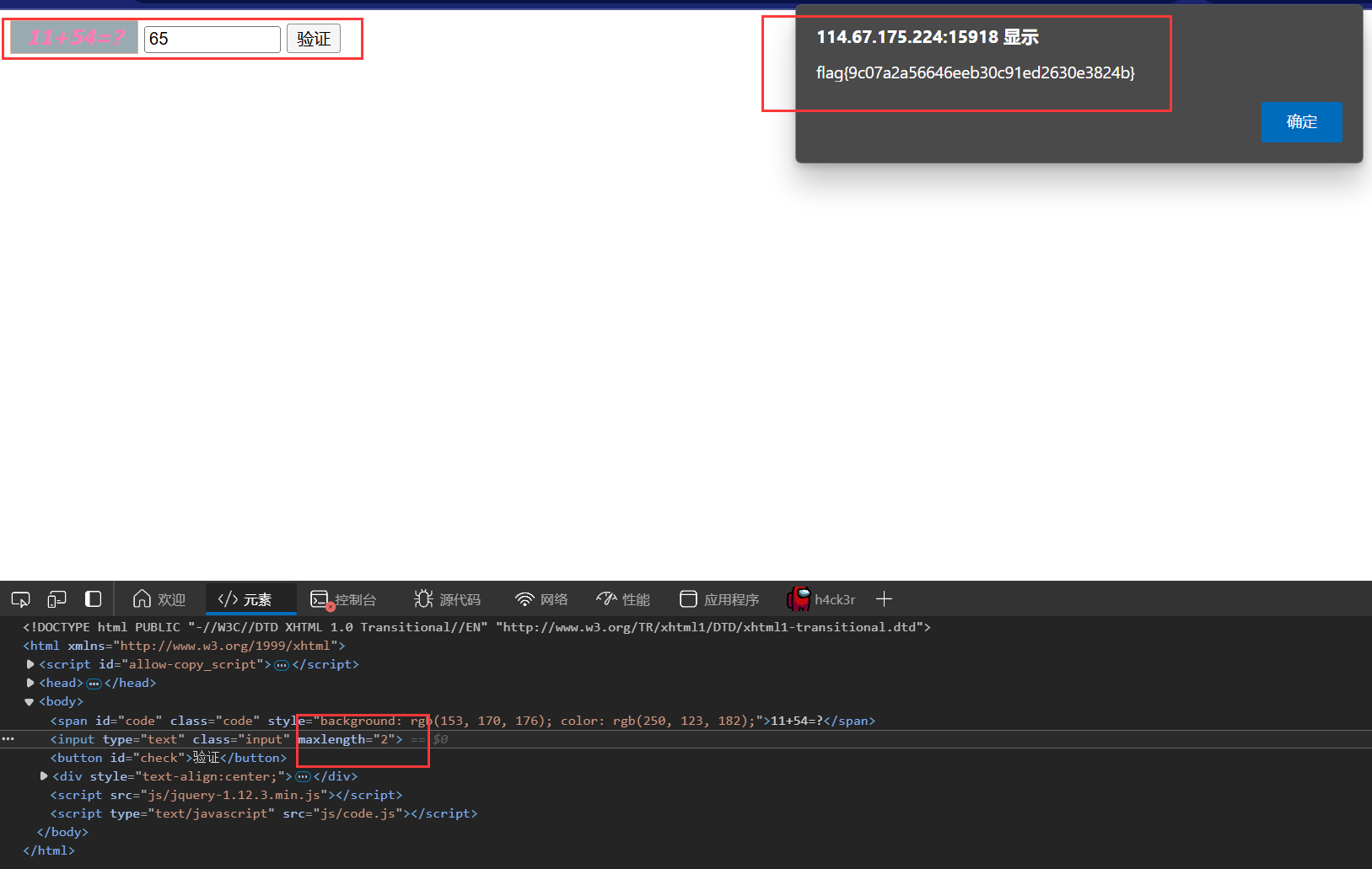Screen dimensions: 1372x869
Task: Open the 源代码 sources tab
Action: pos(447,599)
